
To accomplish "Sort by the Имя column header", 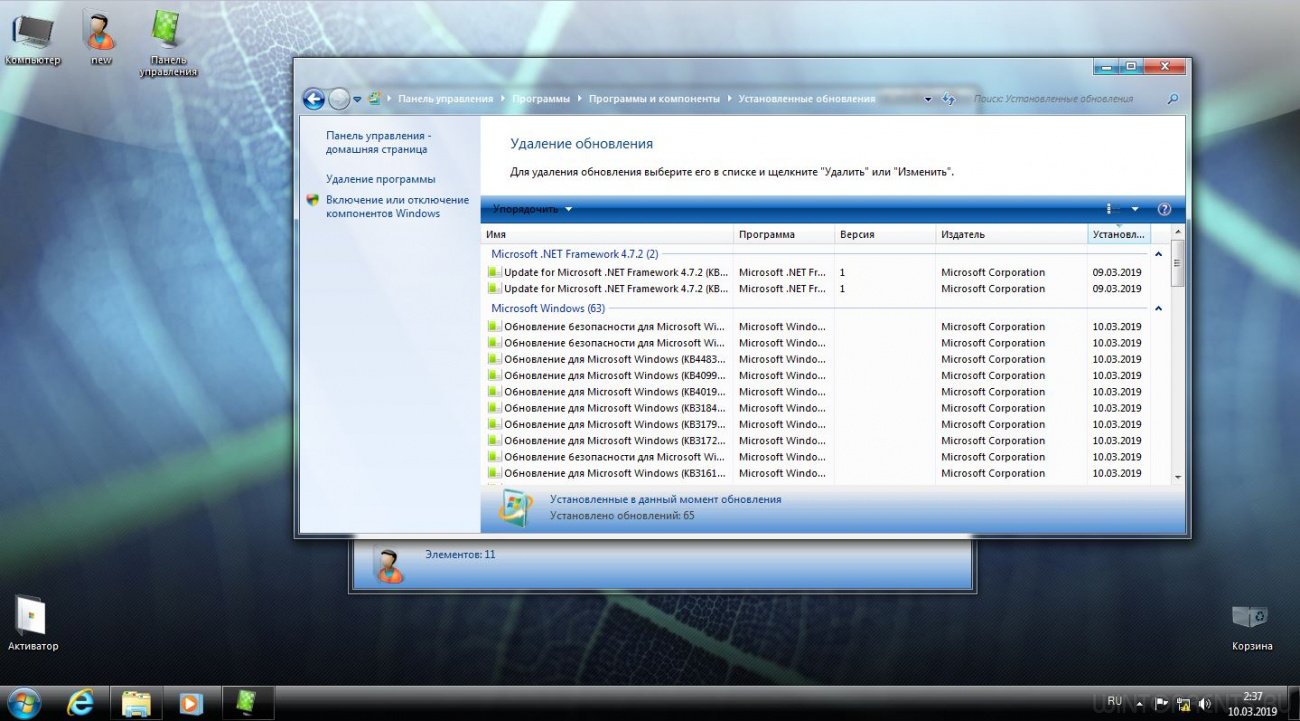I will pyautogui.click(x=607, y=234).
